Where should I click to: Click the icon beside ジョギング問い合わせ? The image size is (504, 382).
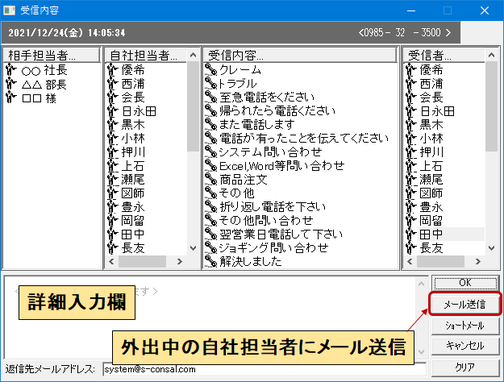click(x=211, y=248)
